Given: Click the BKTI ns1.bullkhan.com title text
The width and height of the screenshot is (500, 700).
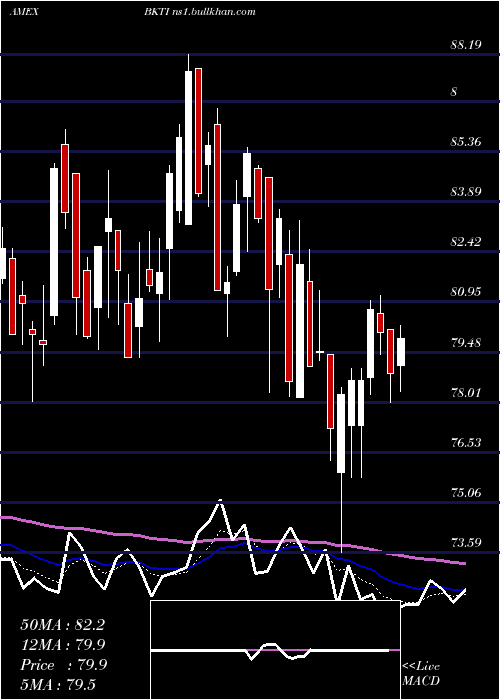Looking at the screenshot, I should (200, 12).
